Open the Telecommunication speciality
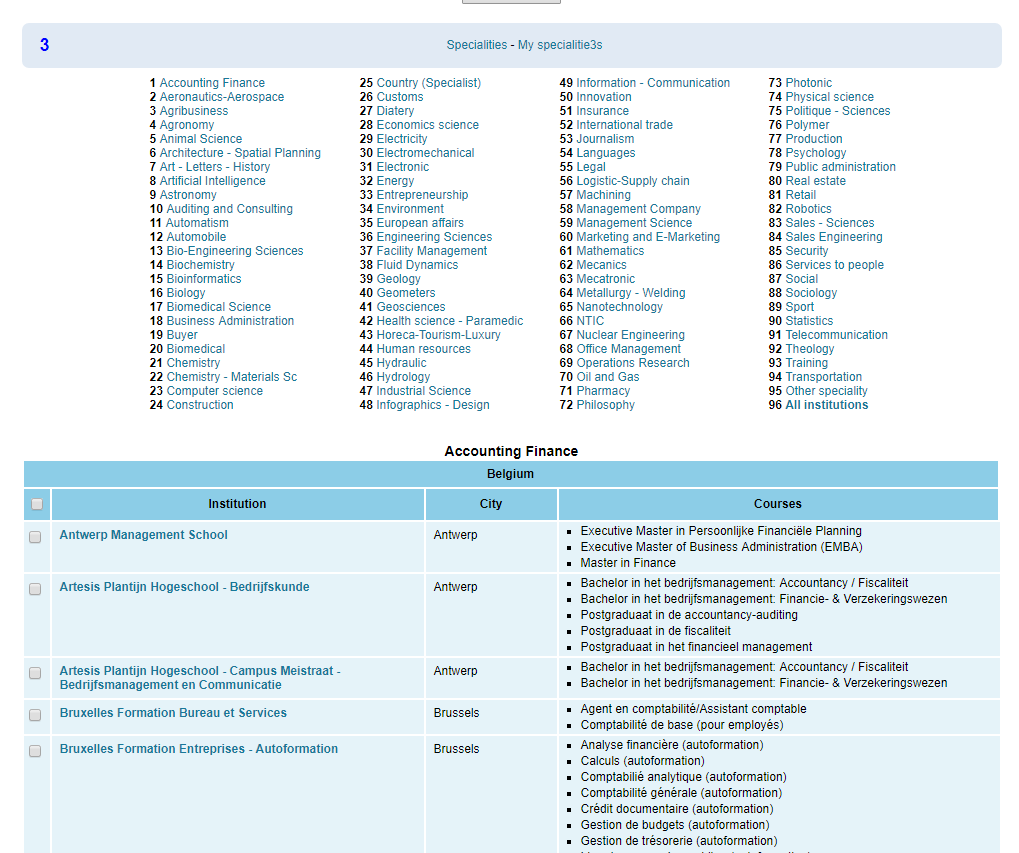Viewport: 1019px width, 853px height. [x=836, y=335]
